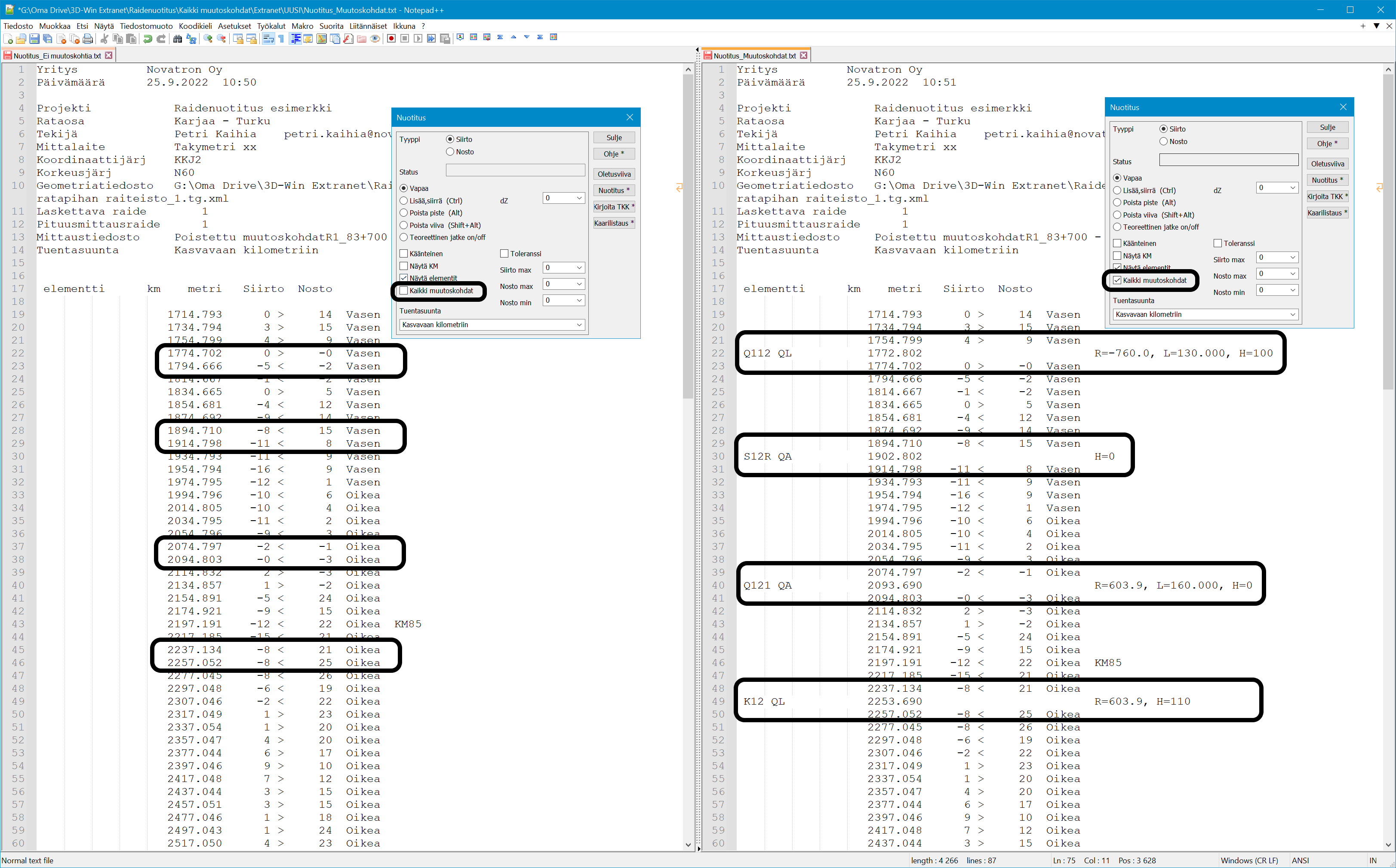Image resolution: width=1396 pixels, height=868 pixels.
Task: Click the Zoom In magnifier icon
Action: (208, 38)
